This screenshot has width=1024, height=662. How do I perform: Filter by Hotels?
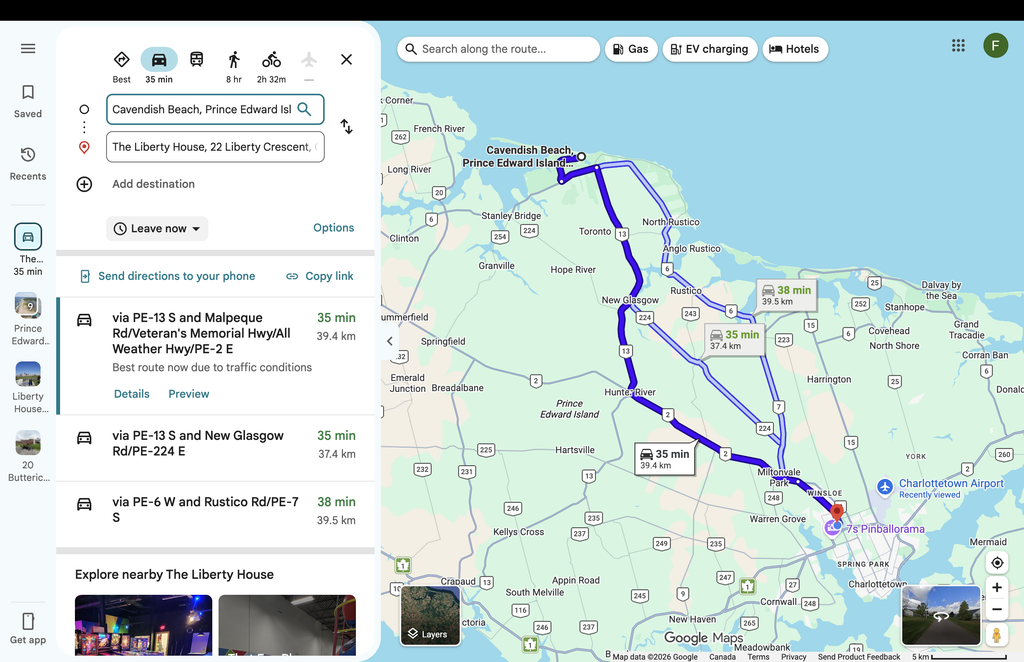tap(795, 49)
